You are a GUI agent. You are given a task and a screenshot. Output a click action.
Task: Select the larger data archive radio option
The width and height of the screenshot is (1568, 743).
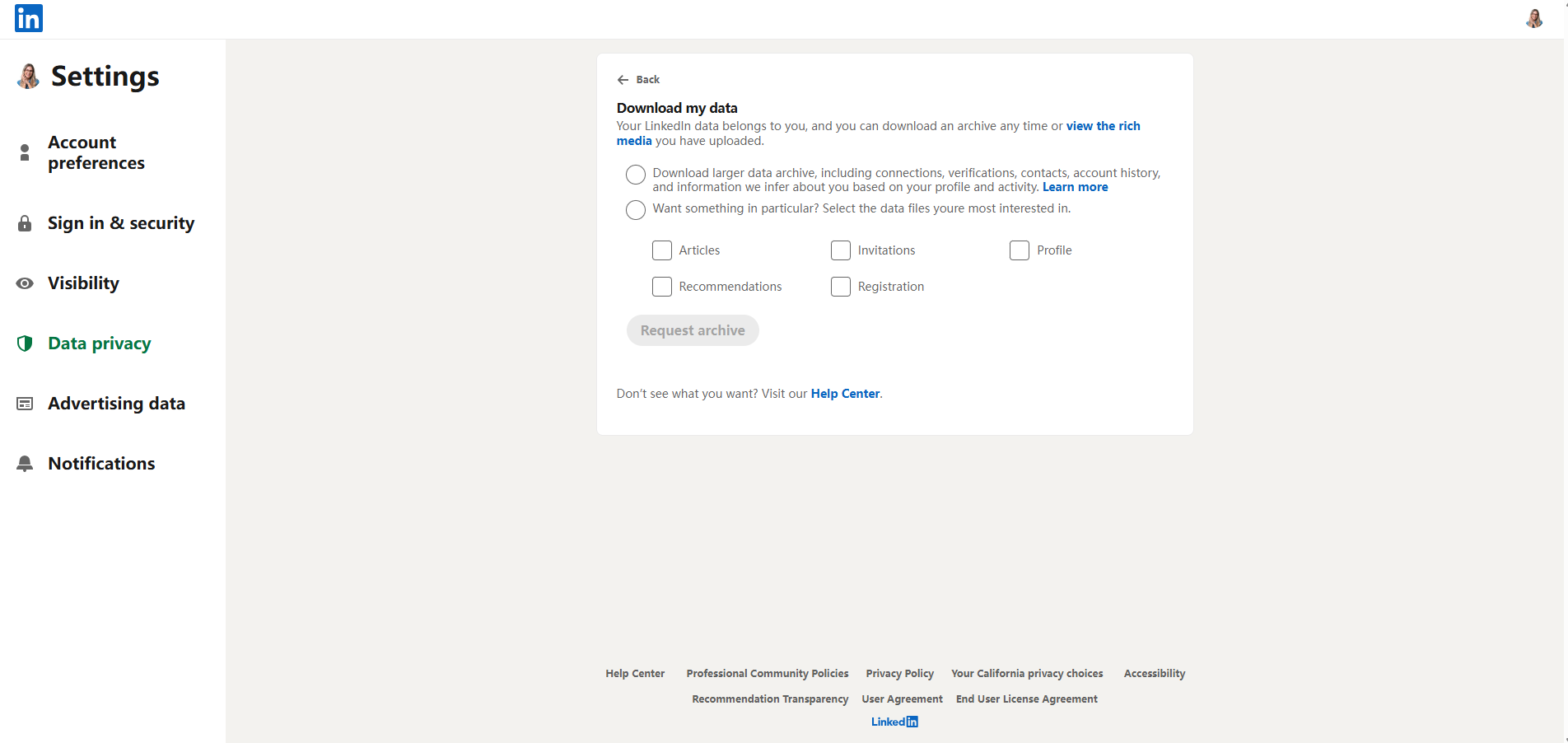pos(636,175)
